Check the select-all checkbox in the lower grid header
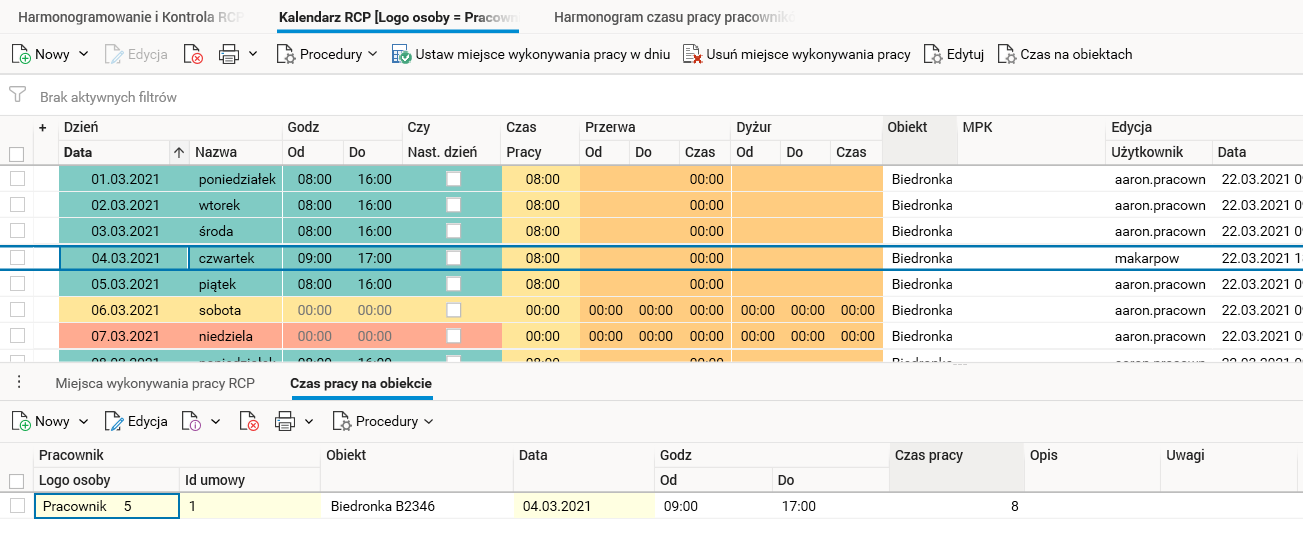Image resolution: width=1303 pixels, height=550 pixels. [x=17, y=480]
